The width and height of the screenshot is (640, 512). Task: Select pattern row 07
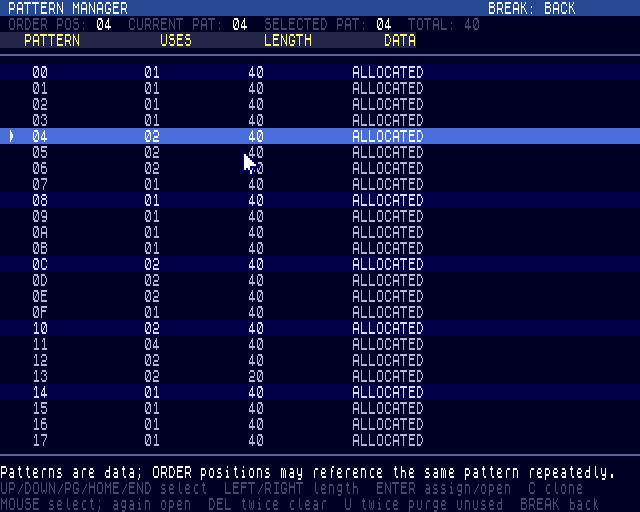pos(320,184)
